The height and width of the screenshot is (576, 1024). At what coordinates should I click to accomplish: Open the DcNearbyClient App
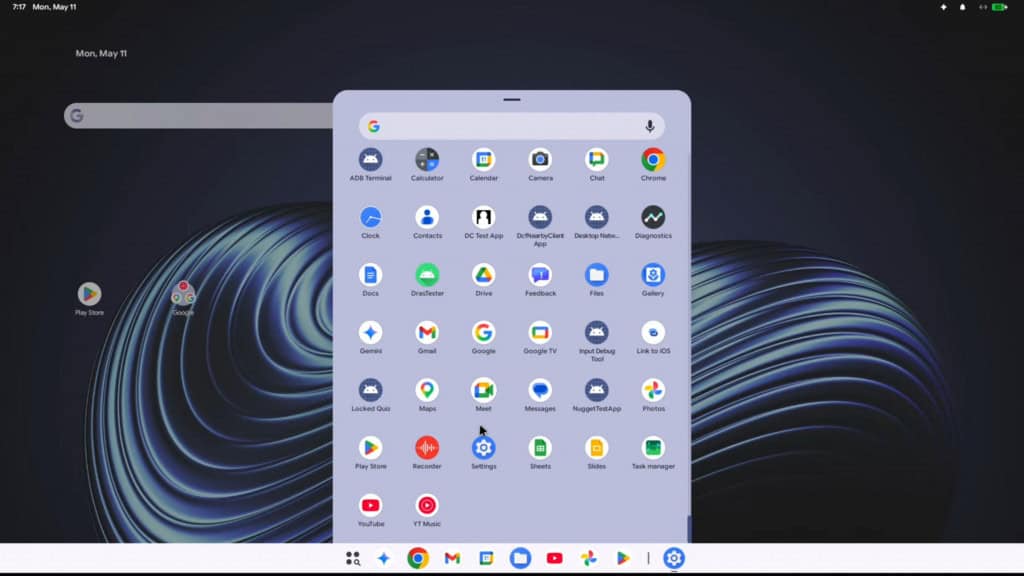(540, 217)
